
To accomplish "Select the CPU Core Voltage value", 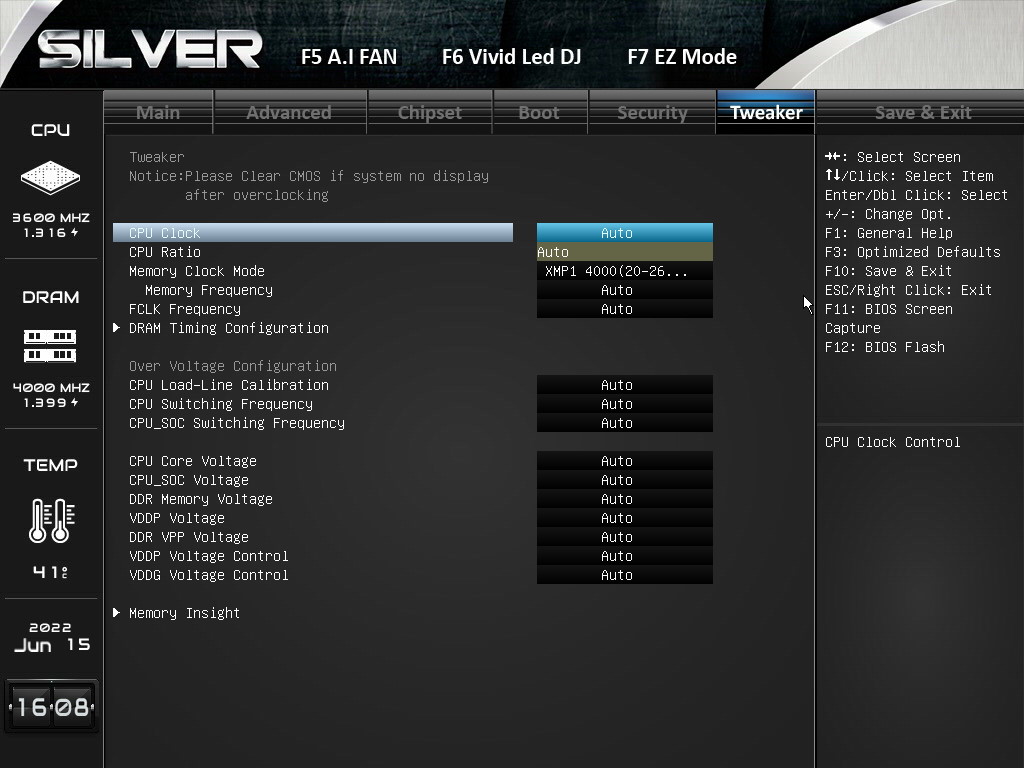I will (624, 461).
